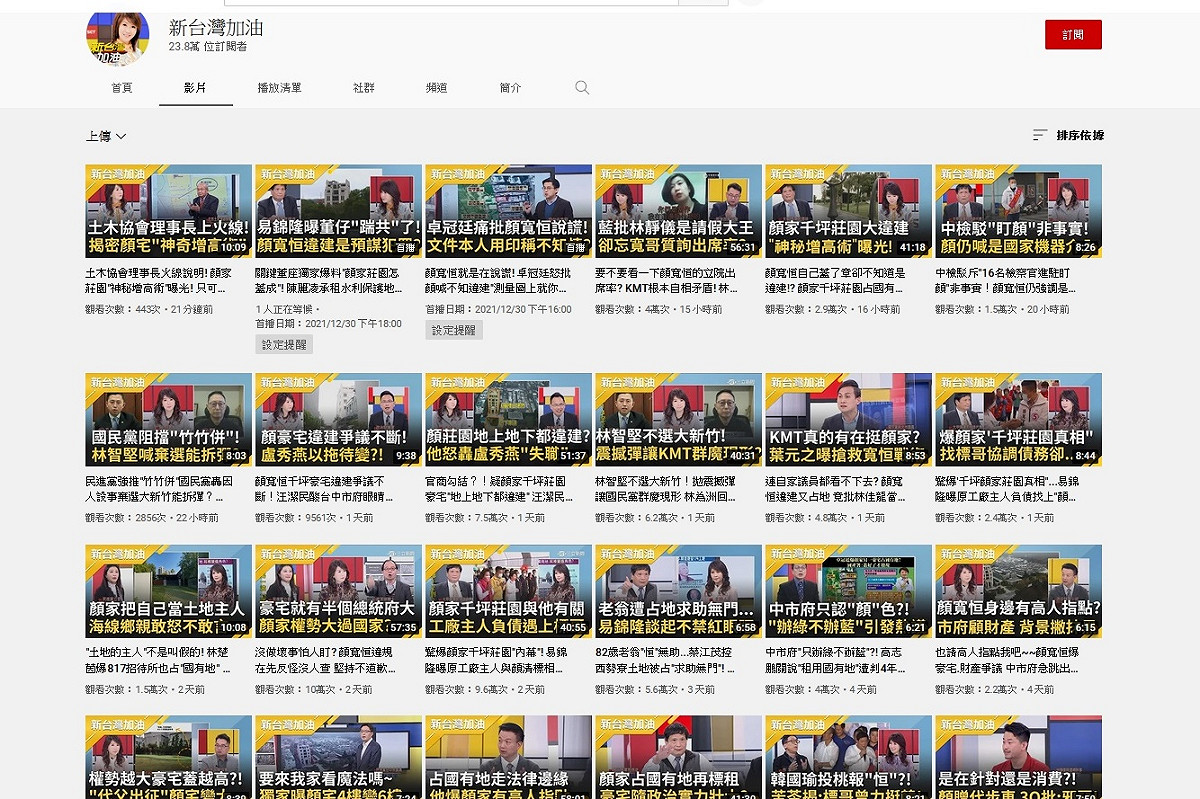This screenshot has height=799, width=1200.
Task: Switch to the 首頁 tab
Action: (x=122, y=88)
